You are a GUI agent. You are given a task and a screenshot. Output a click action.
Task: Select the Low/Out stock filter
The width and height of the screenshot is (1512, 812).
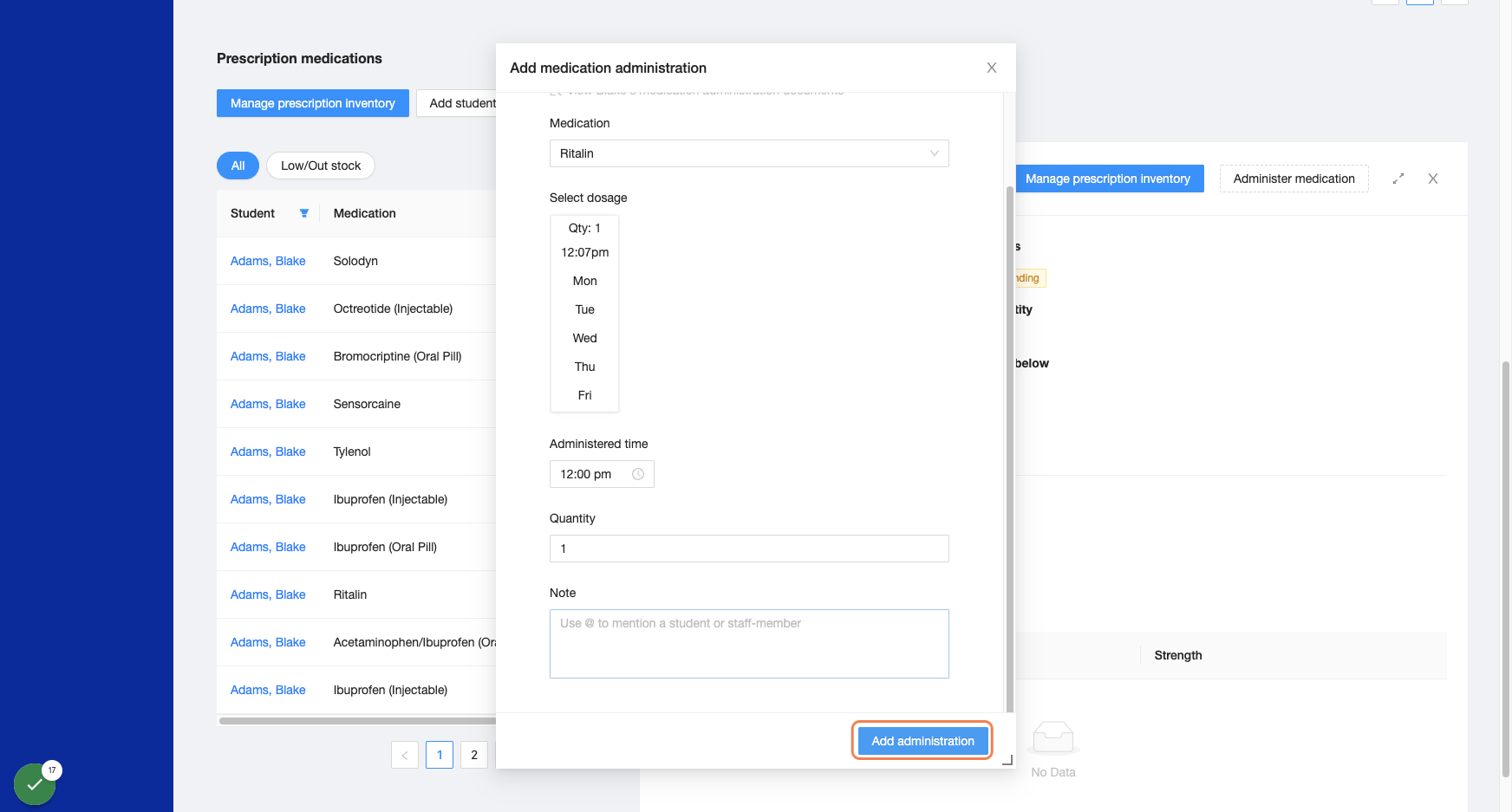pyautogui.click(x=321, y=166)
